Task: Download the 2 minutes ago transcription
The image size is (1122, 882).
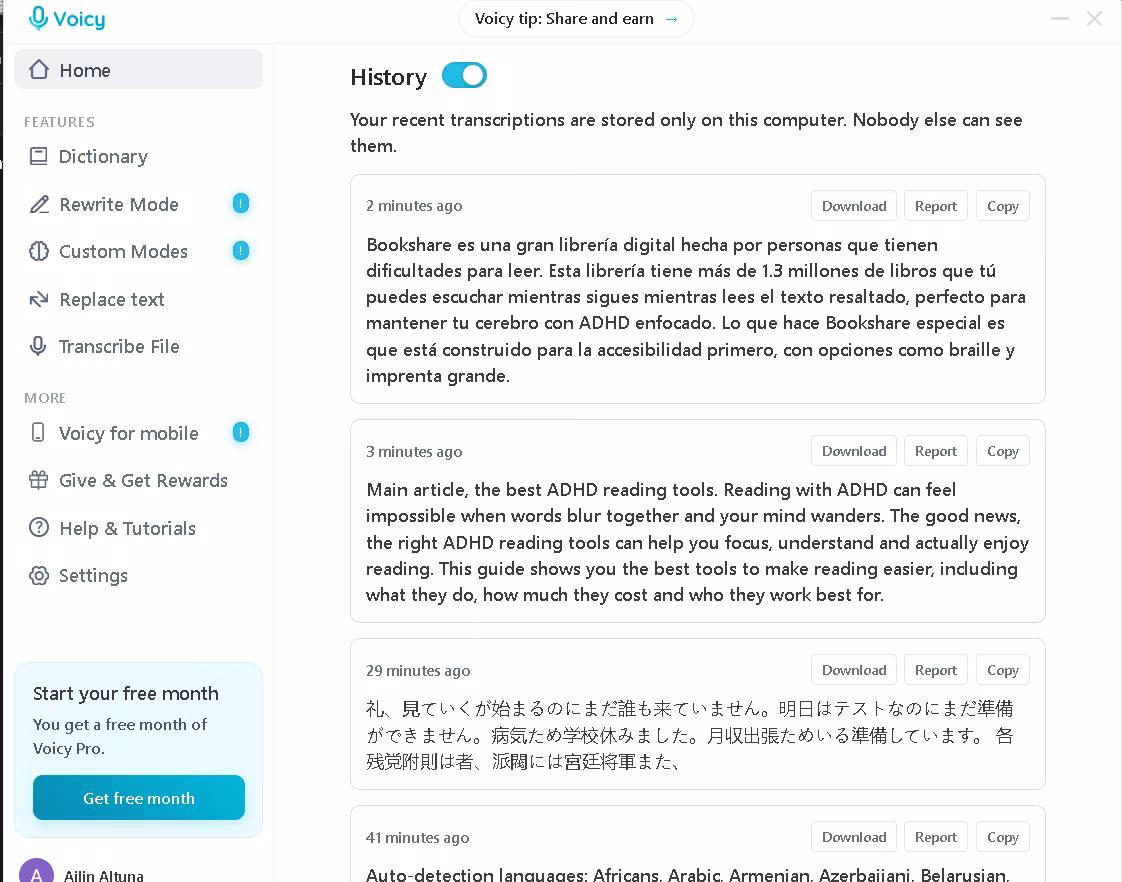Action: (854, 206)
